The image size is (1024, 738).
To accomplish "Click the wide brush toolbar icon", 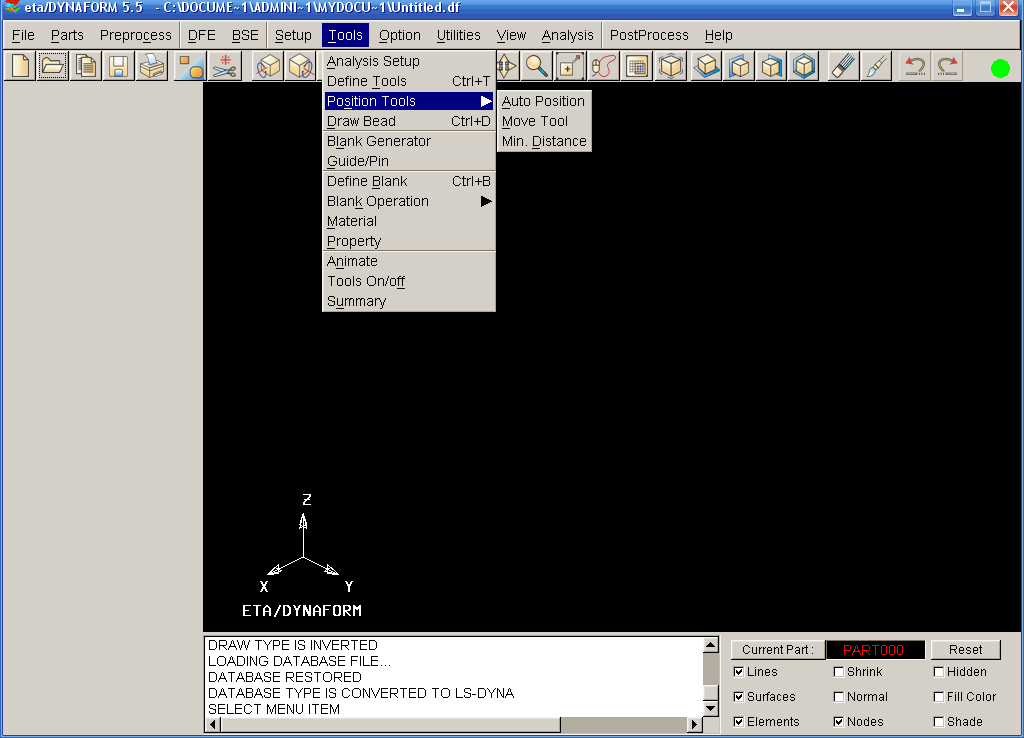I will (x=843, y=67).
